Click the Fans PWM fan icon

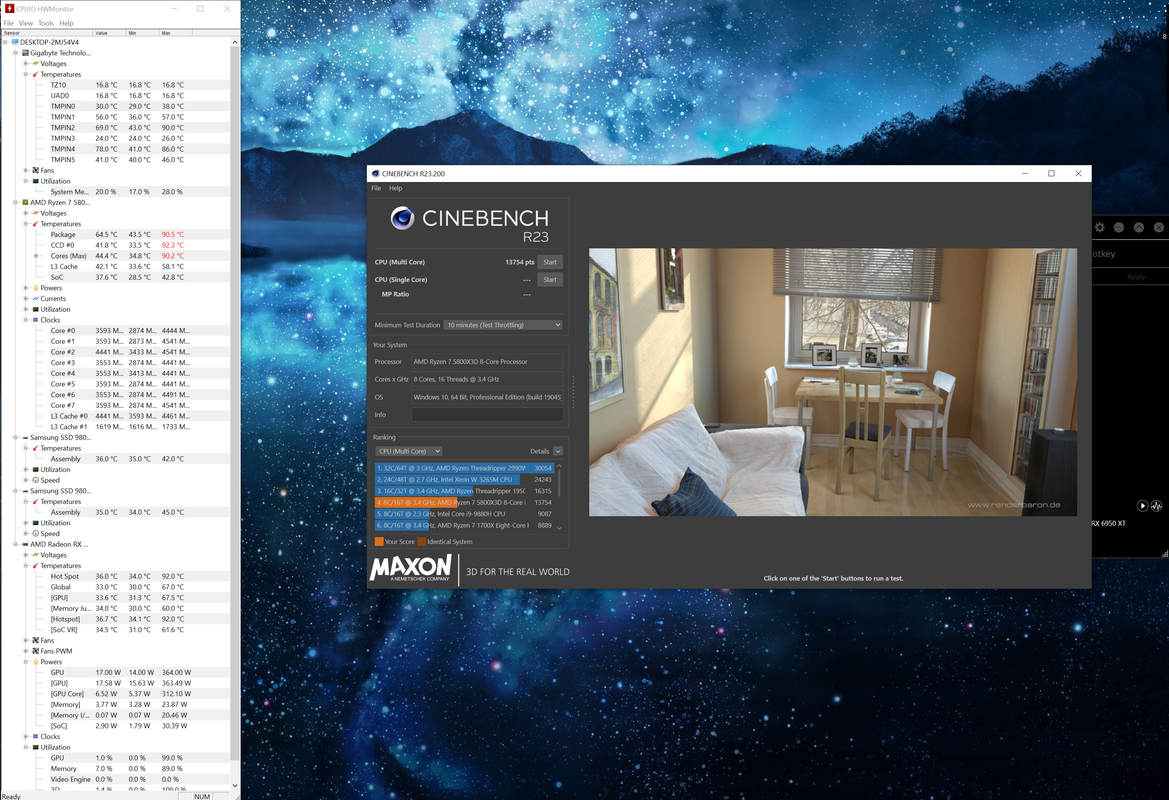(35, 651)
